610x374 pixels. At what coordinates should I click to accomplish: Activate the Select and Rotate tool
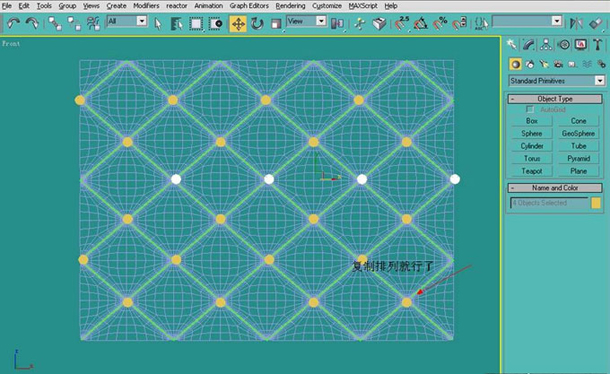pos(257,24)
